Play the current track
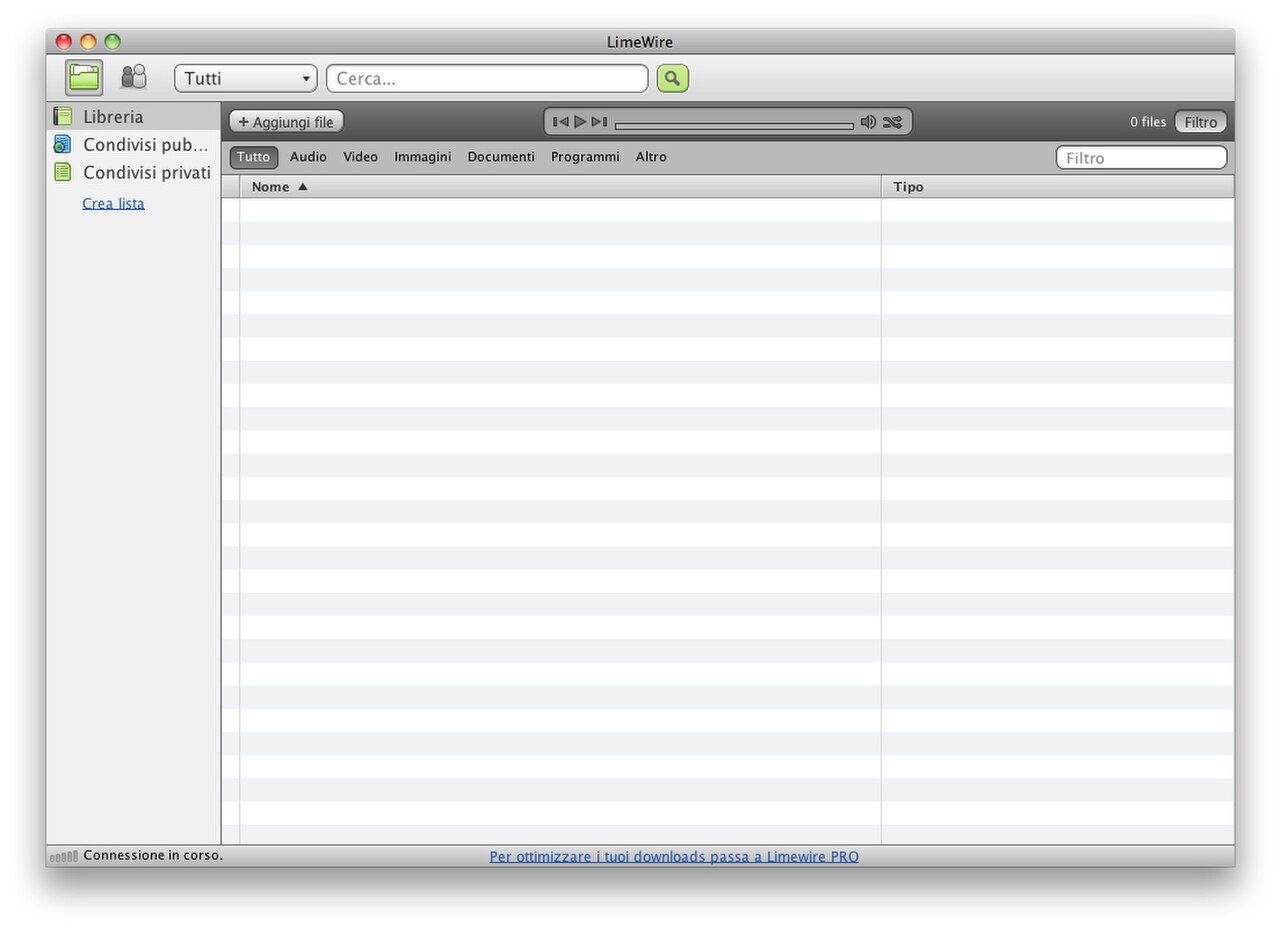 click(x=580, y=122)
